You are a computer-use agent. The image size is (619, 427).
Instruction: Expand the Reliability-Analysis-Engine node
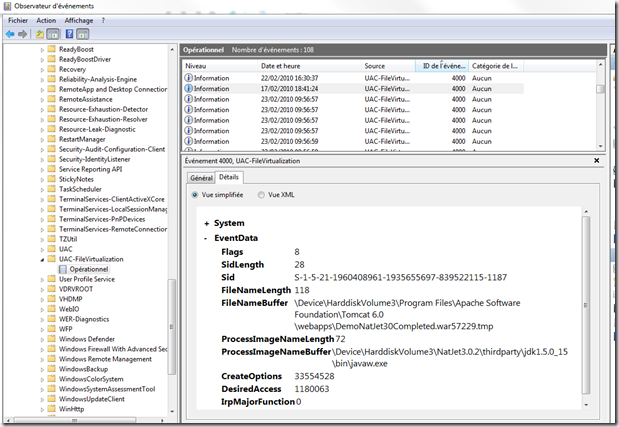click(x=42, y=79)
